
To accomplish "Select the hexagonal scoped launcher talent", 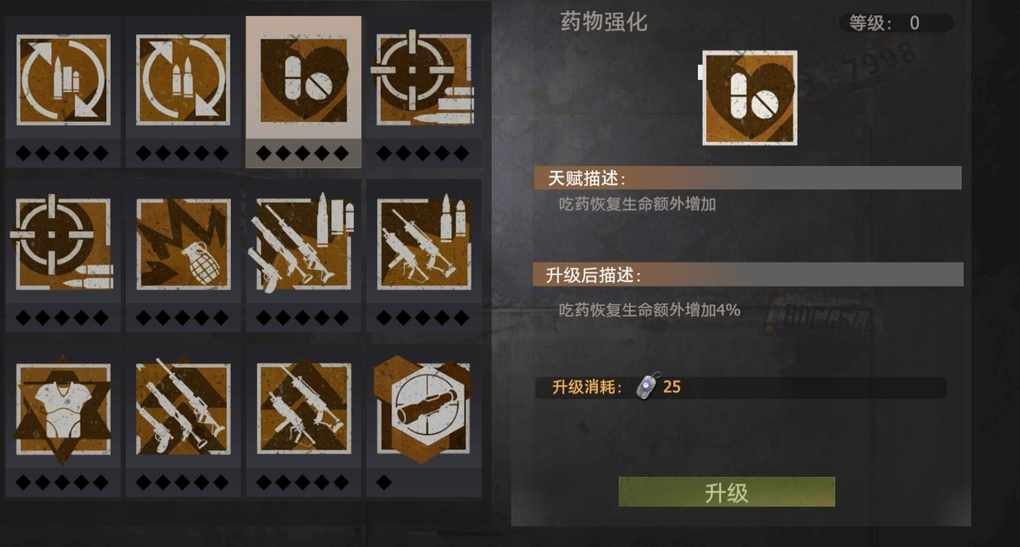I will point(423,408).
